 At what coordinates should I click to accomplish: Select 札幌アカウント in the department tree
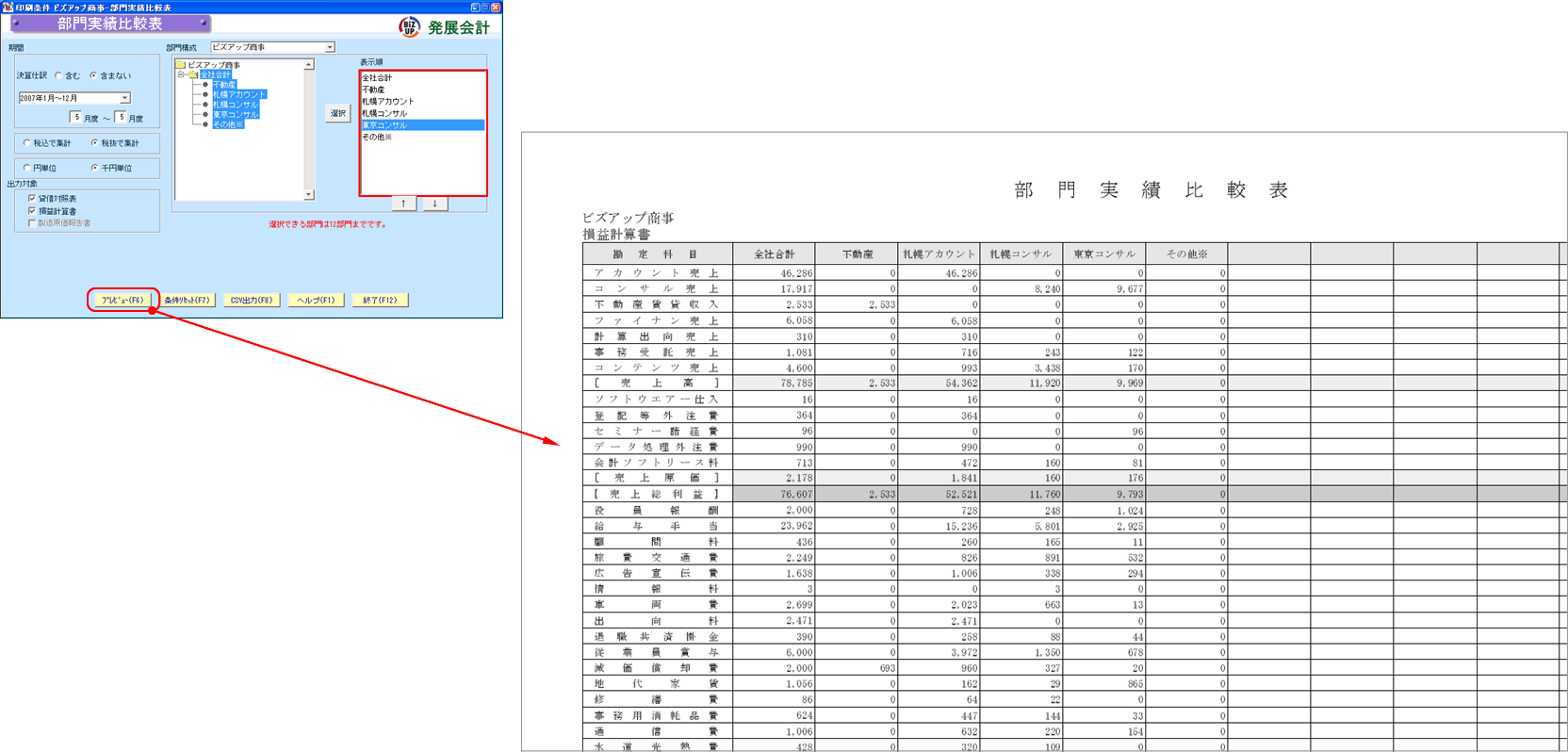(x=239, y=94)
